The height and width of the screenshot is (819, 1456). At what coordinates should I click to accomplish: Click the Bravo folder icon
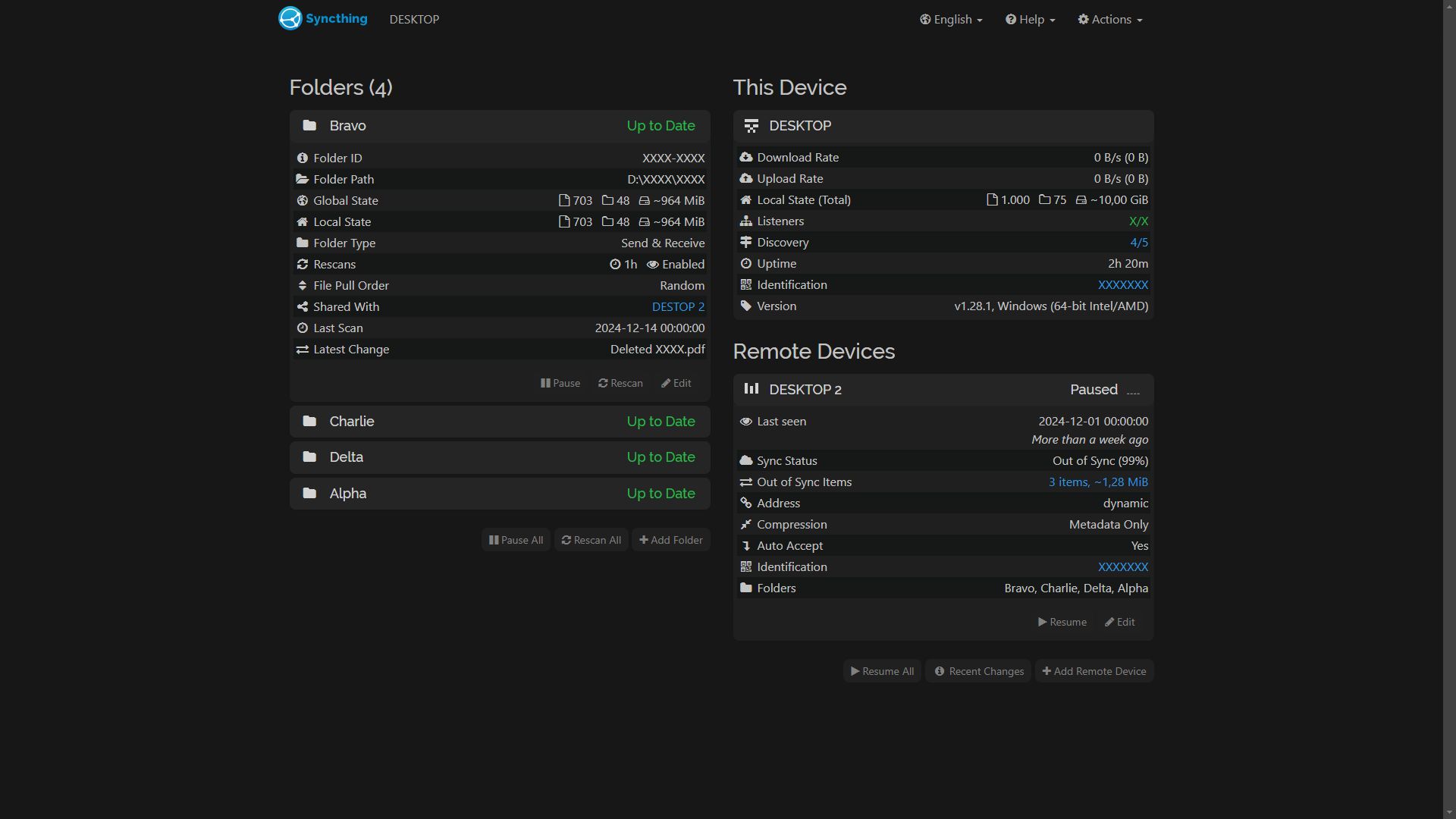pos(309,125)
